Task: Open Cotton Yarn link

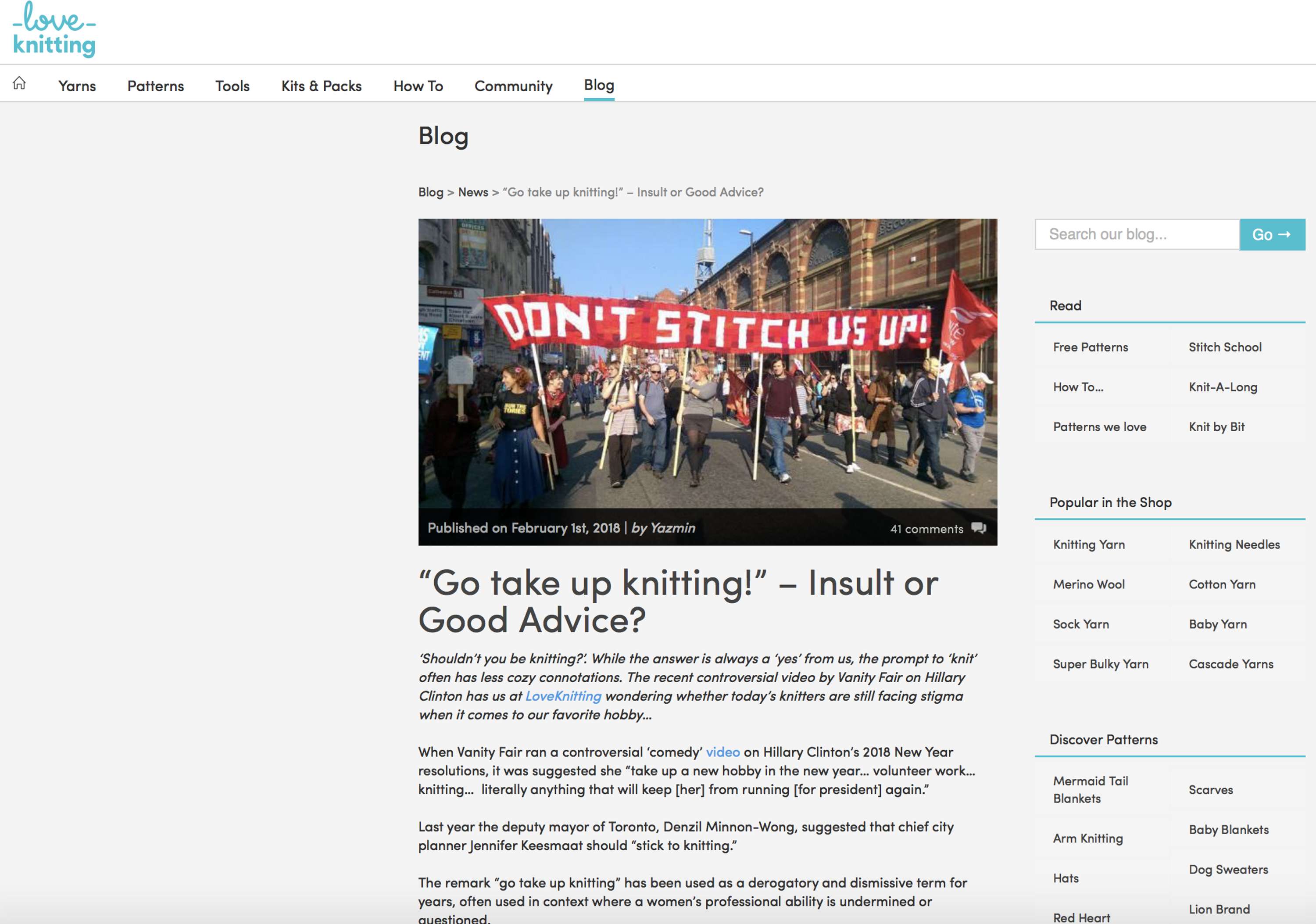Action: pos(1222,584)
